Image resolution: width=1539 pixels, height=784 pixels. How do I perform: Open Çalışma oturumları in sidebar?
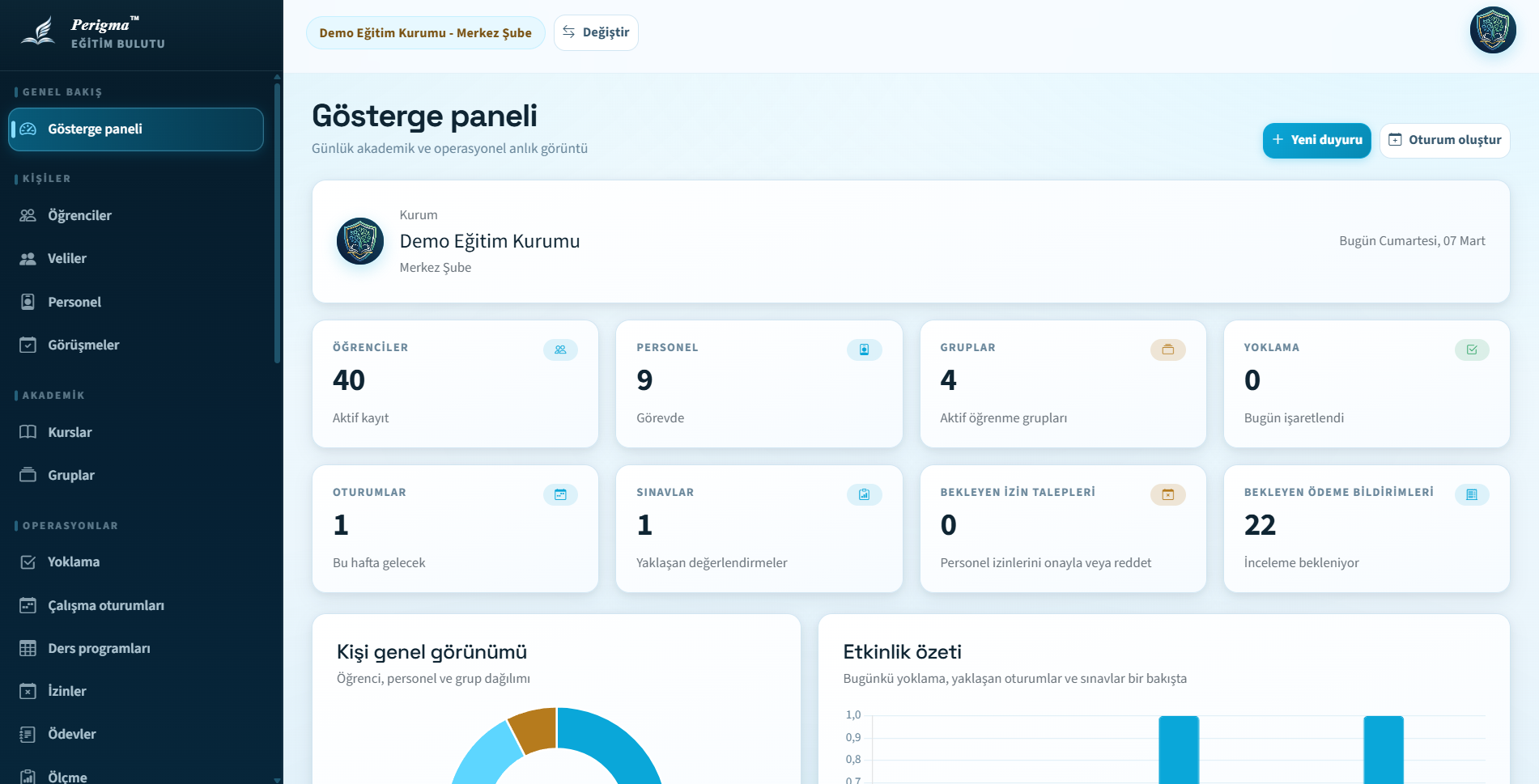point(105,605)
